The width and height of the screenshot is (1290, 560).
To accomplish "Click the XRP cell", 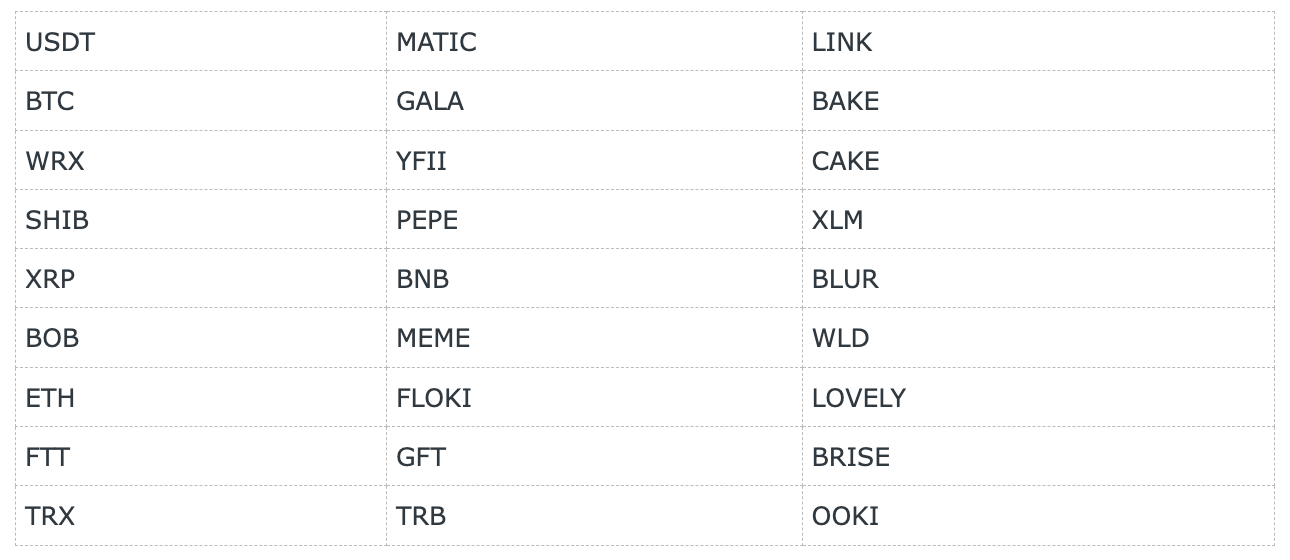I will pyautogui.click(x=201, y=278).
